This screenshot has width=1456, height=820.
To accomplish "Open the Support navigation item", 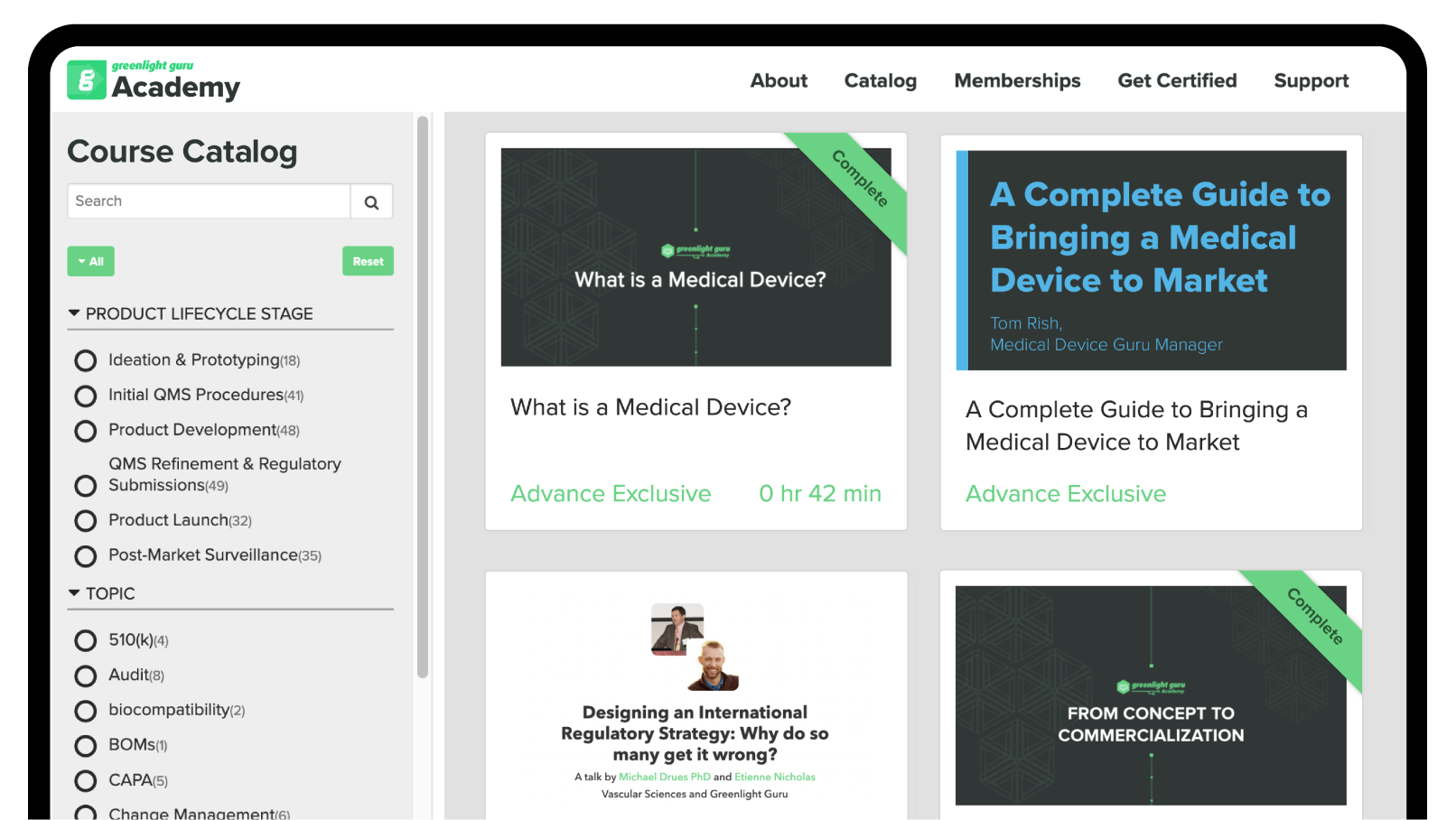I will (x=1311, y=80).
